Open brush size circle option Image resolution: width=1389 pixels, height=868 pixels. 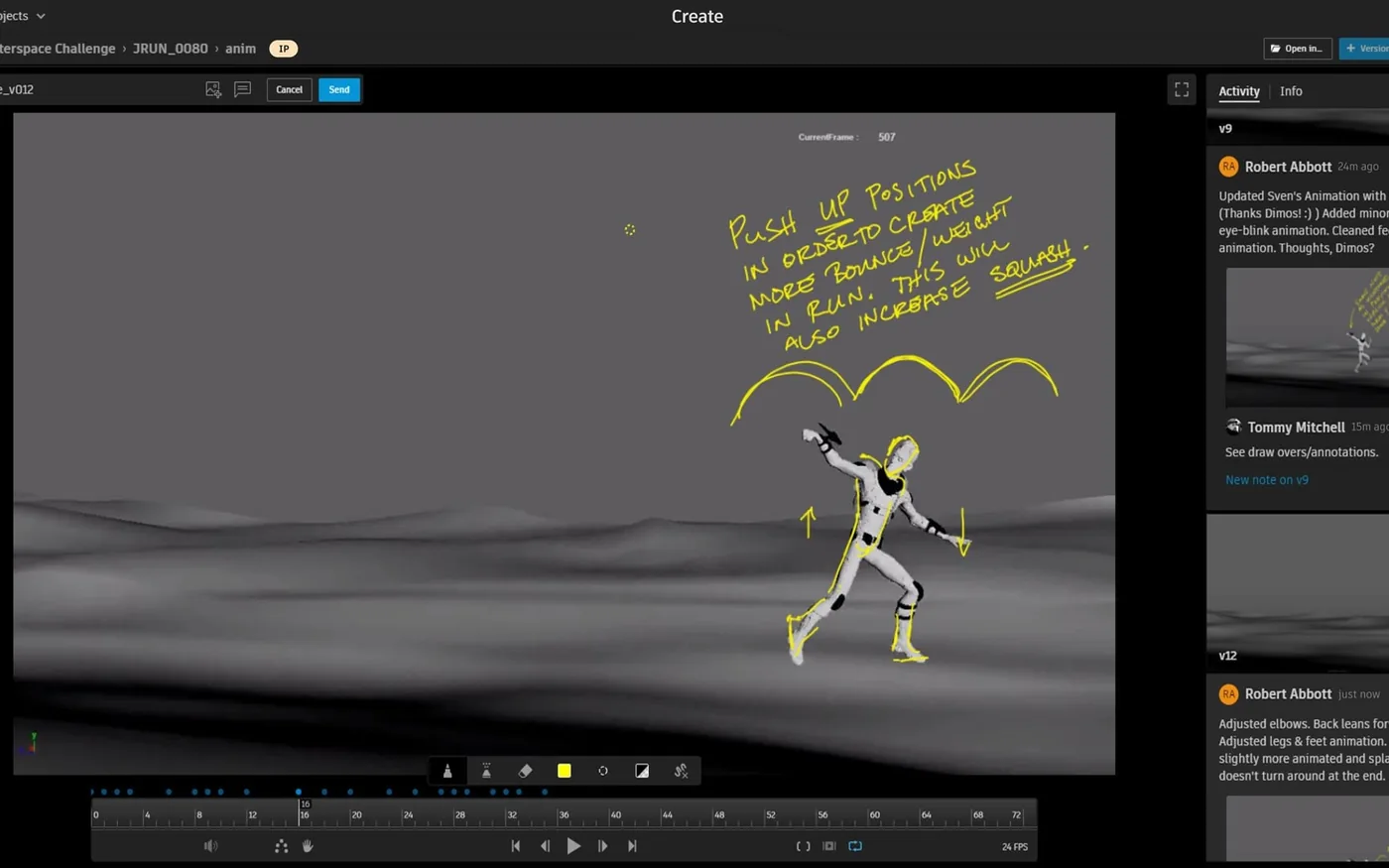pos(603,771)
